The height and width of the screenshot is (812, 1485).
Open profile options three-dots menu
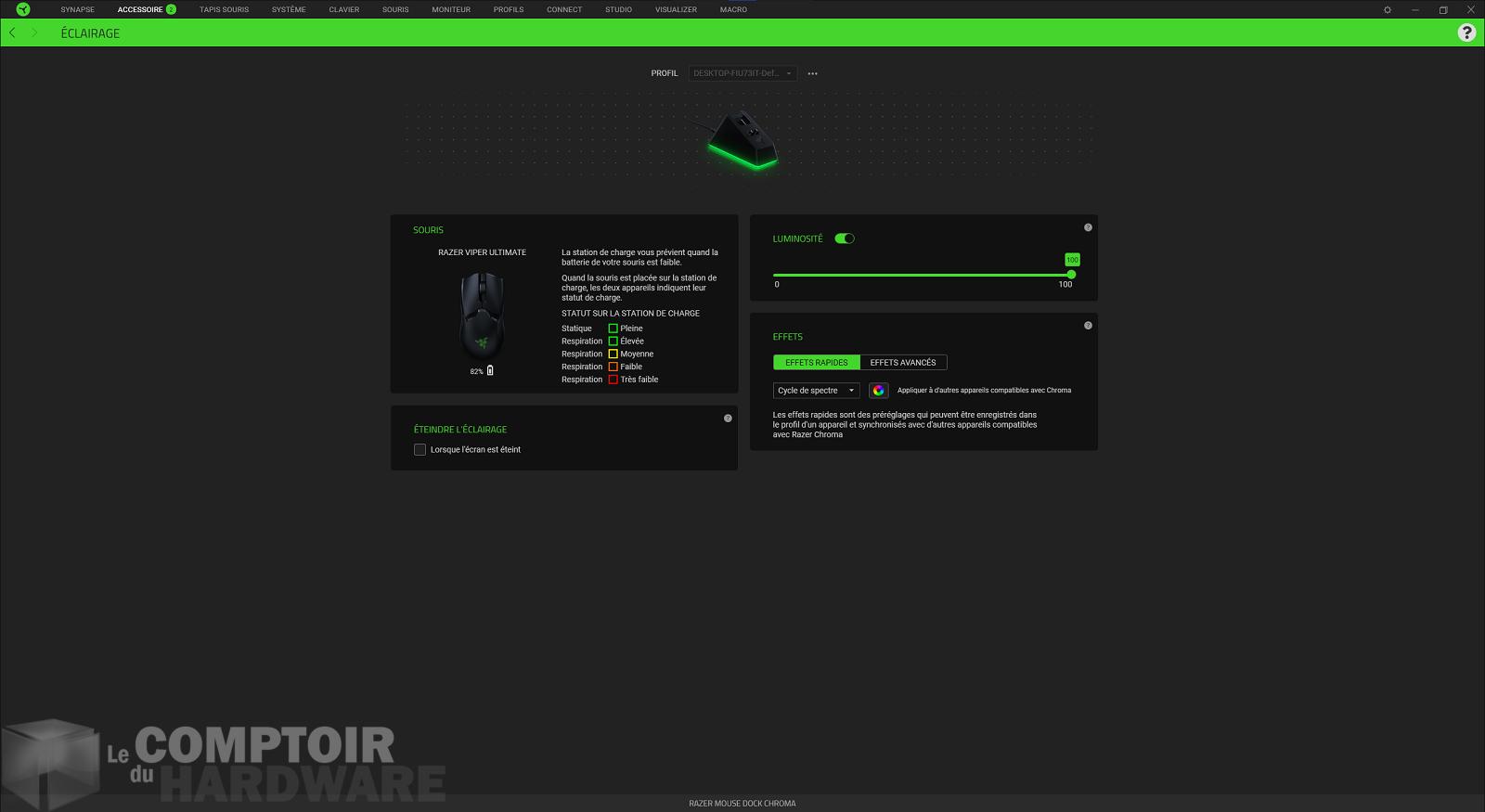point(812,73)
